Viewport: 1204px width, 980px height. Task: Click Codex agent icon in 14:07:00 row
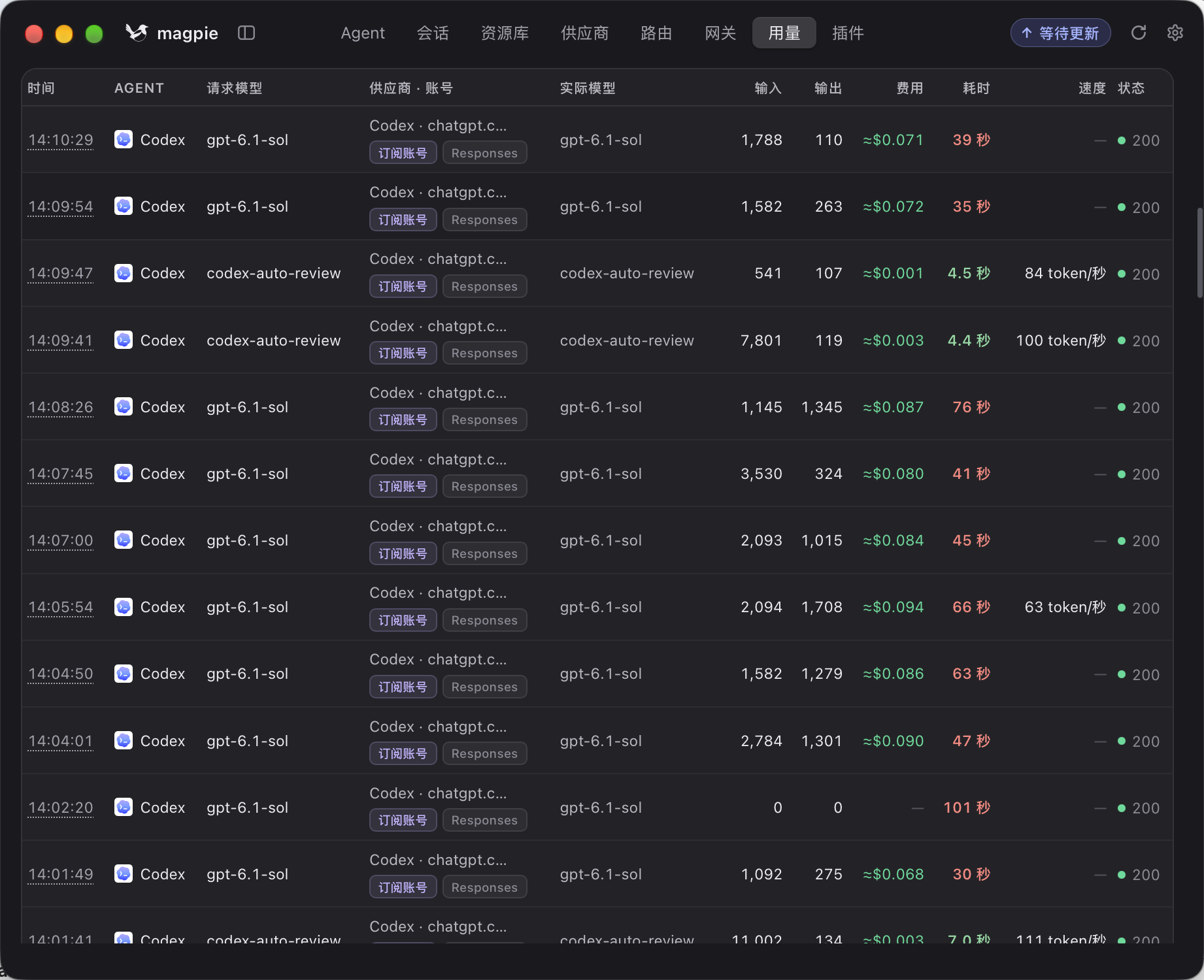tap(124, 540)
